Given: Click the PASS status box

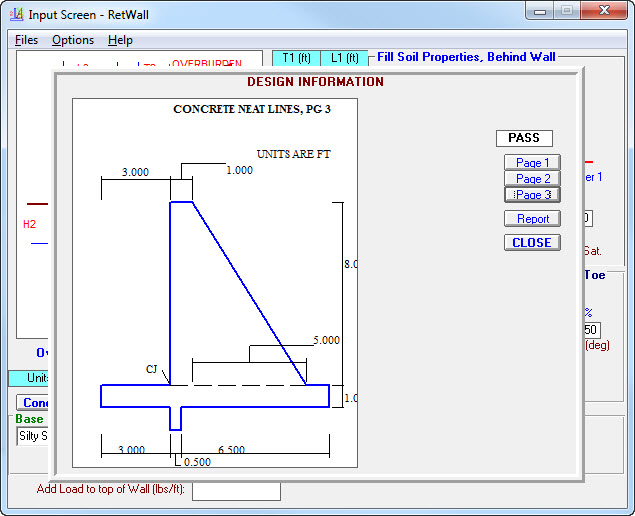Looking at the screenshot, I should pos(524,138).
